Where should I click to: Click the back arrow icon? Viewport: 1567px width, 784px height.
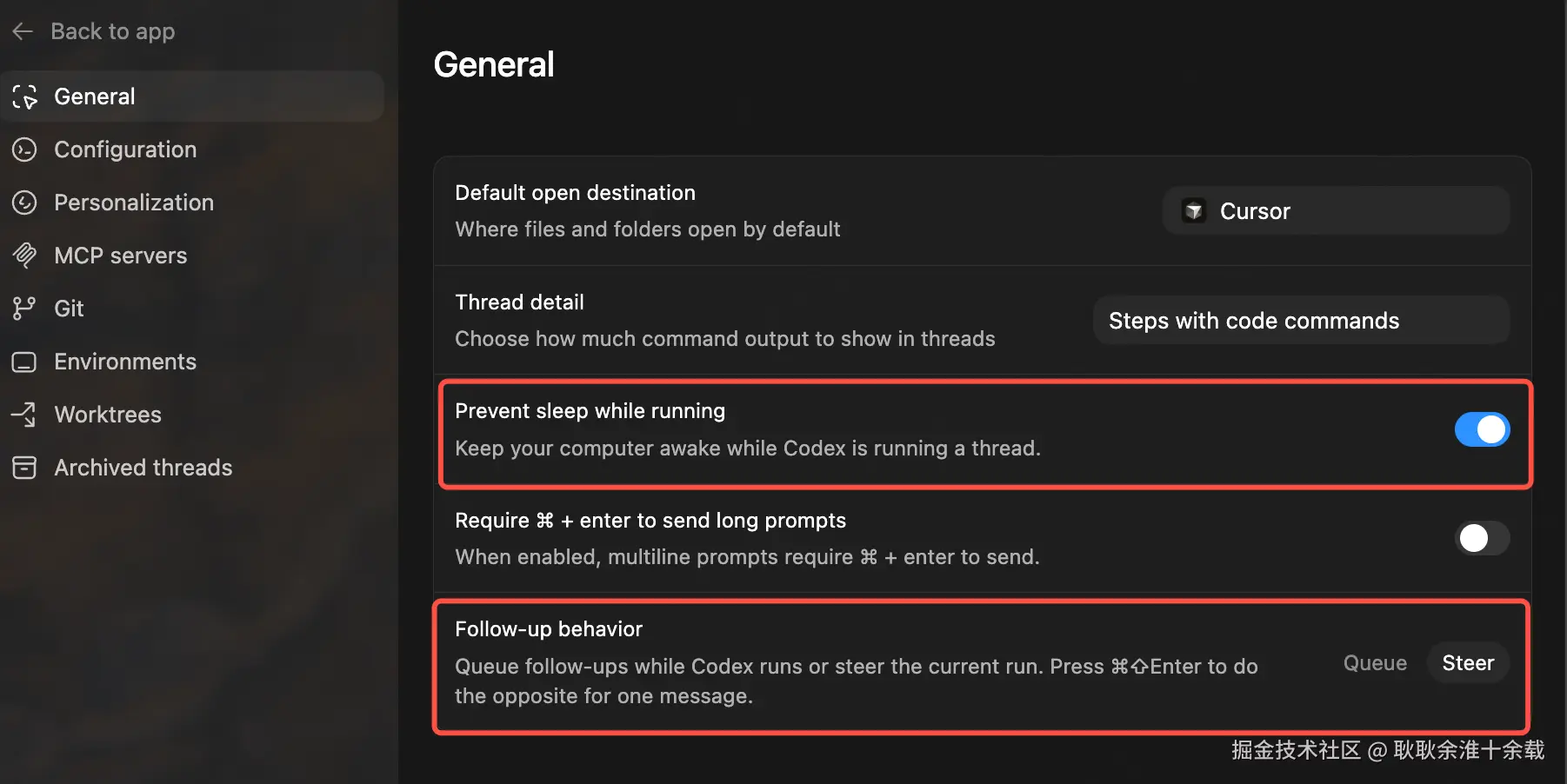tap(23, 32)
